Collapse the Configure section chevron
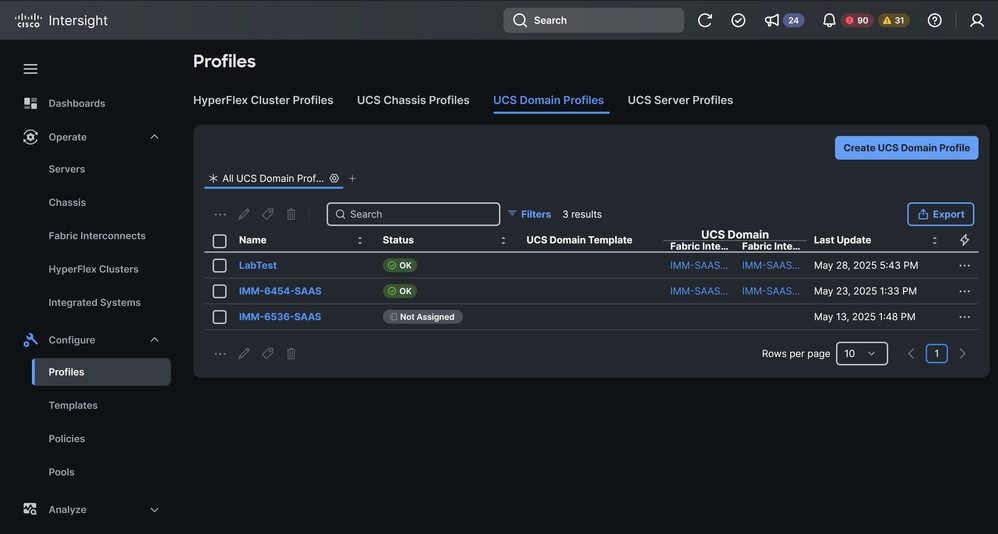This screenshot has width=998, height=534. pyautogui.click(x=154, y=340)
